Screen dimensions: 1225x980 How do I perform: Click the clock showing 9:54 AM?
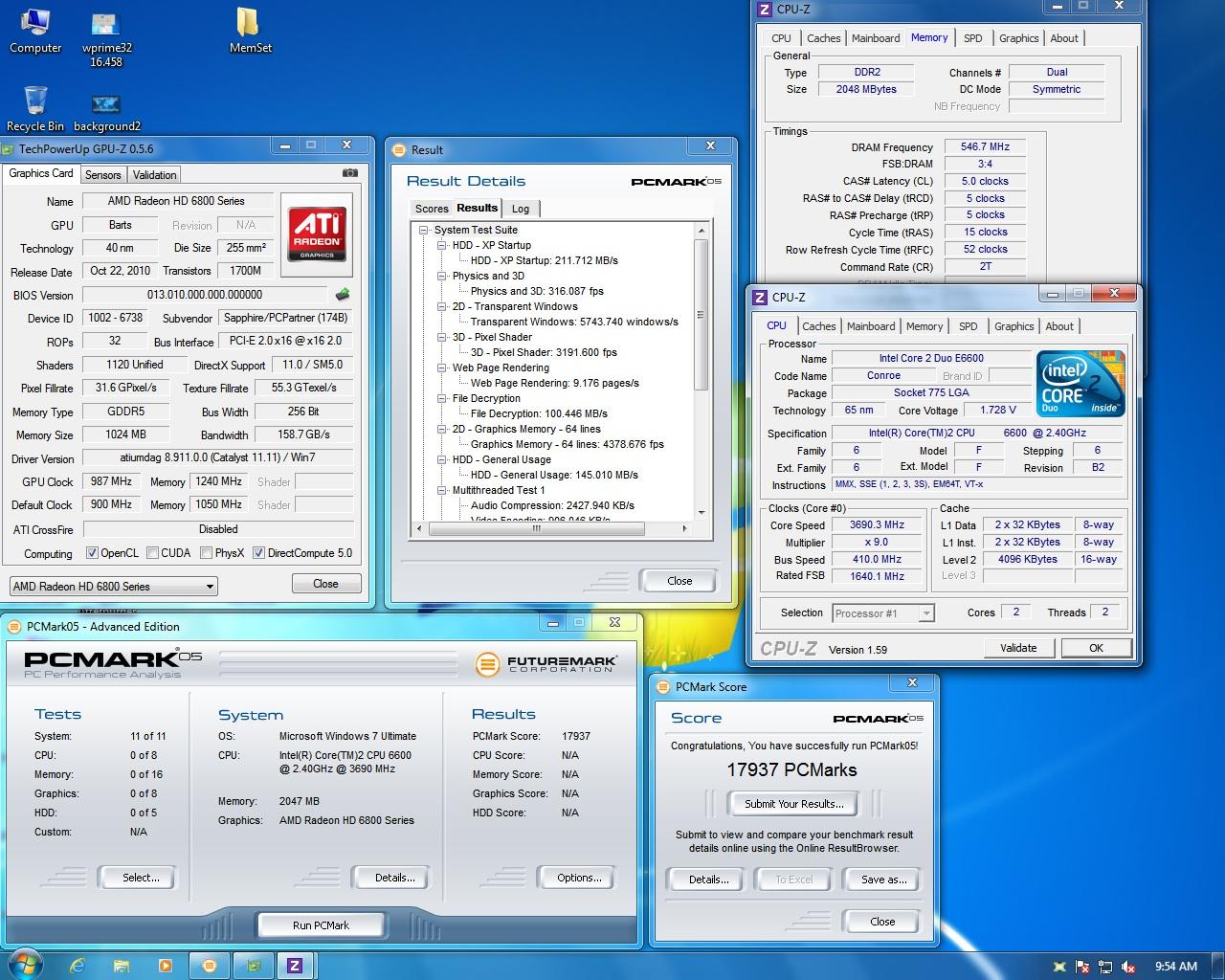tap(1175, 967)
